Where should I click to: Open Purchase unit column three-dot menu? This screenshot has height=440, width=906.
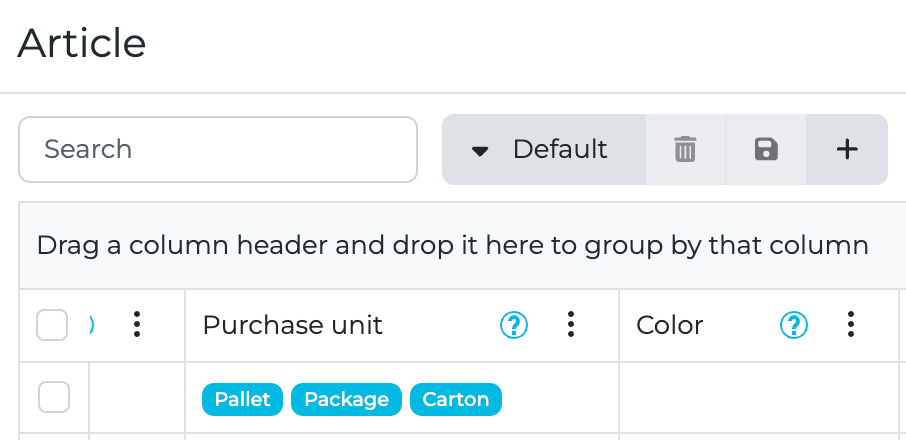[571, 324]
